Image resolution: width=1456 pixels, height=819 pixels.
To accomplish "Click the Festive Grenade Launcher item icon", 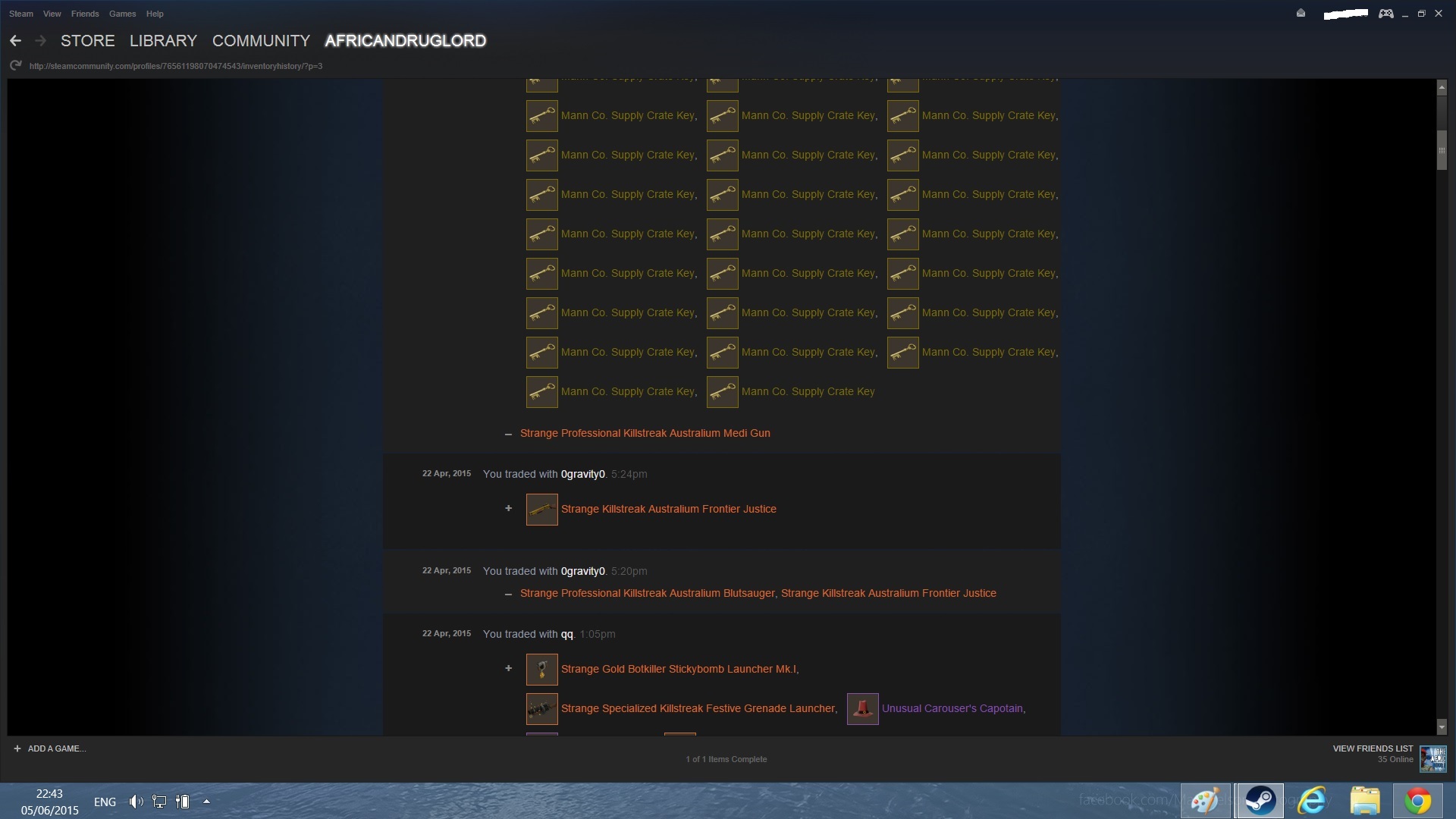I will (541, 709).
